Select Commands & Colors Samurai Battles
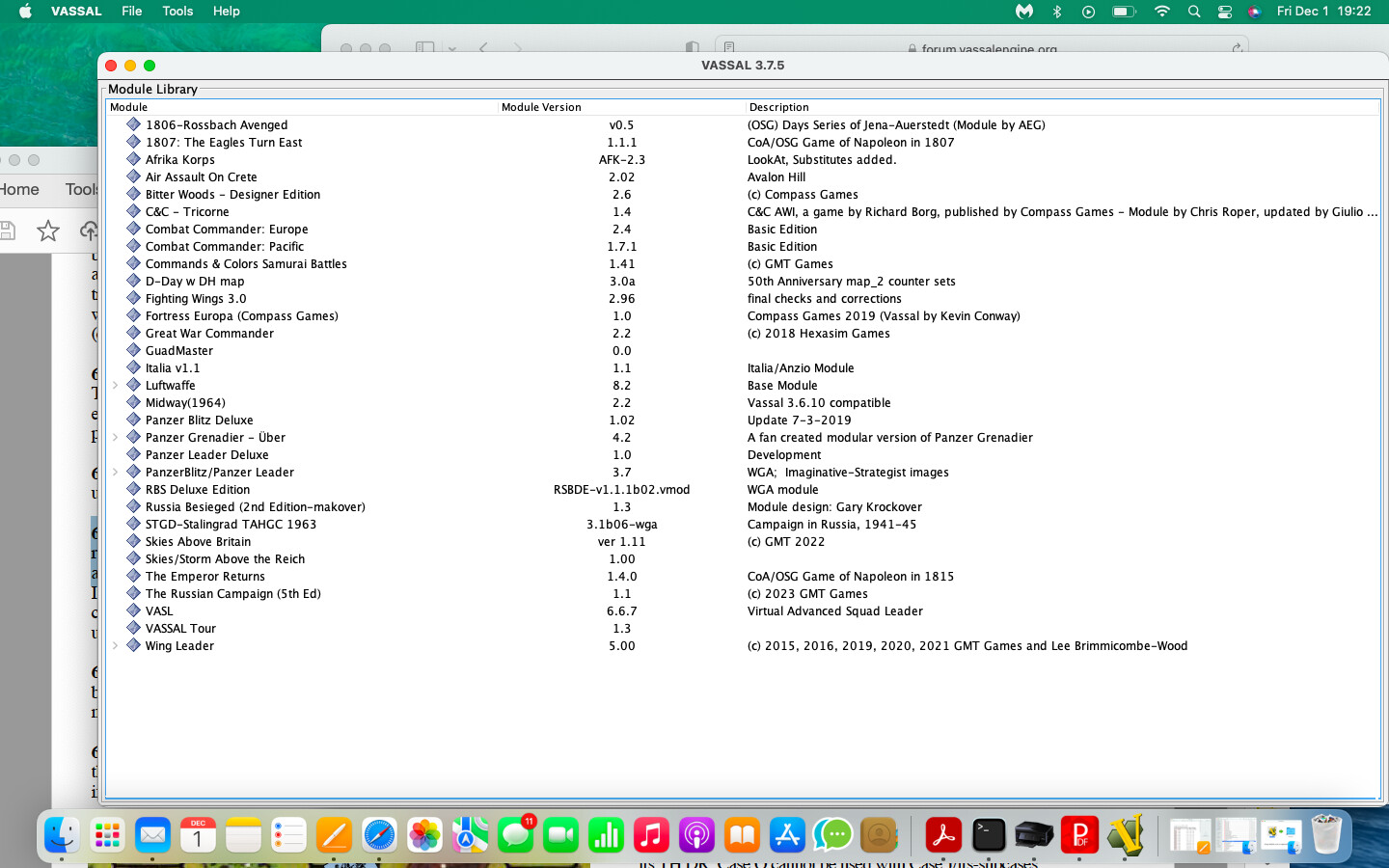1389x868 pixels. 246,263
